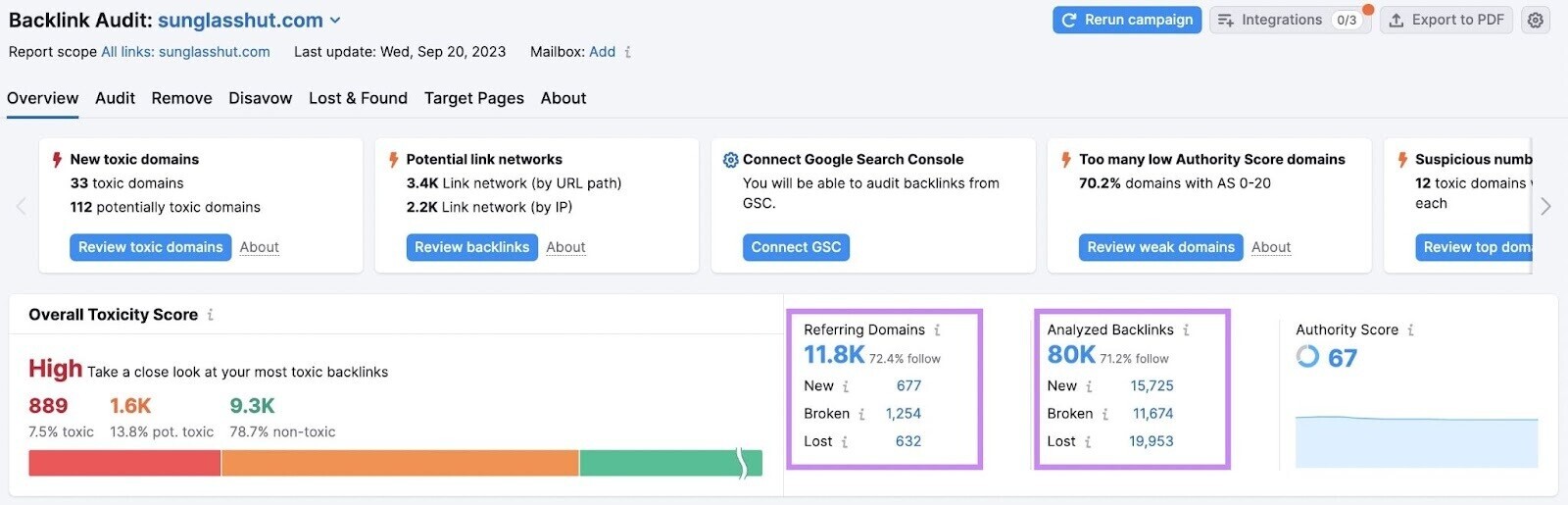Viewport: 1568px width, 505px height.
Task: Click '3.4K Link network (by URL path)' text
Action: point(514,183)
